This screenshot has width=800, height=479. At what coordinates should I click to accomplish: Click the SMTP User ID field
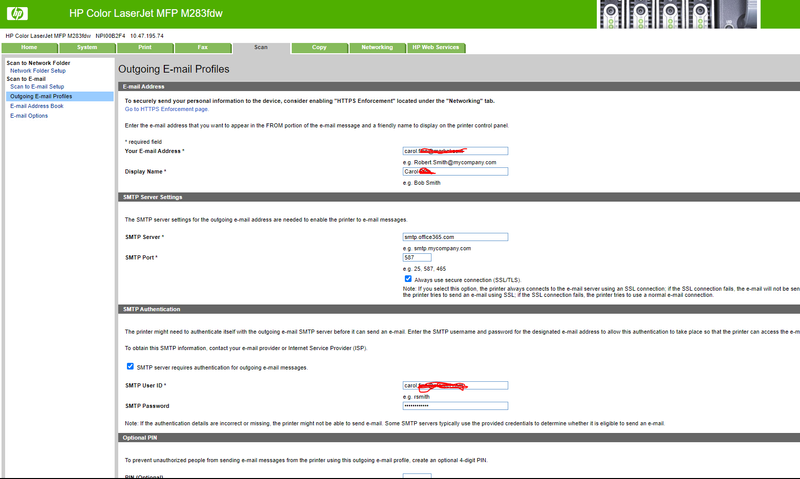pos(455,386)
